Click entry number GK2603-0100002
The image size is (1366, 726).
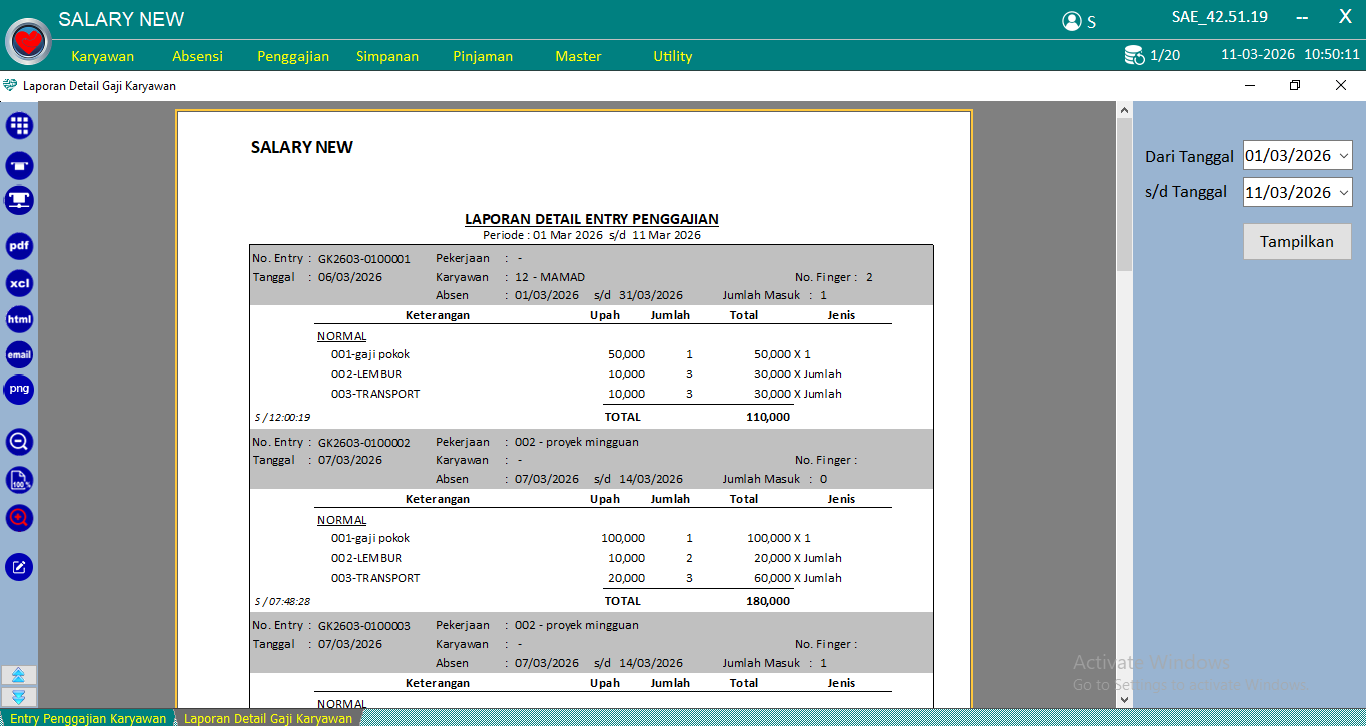tap(364, 442)
